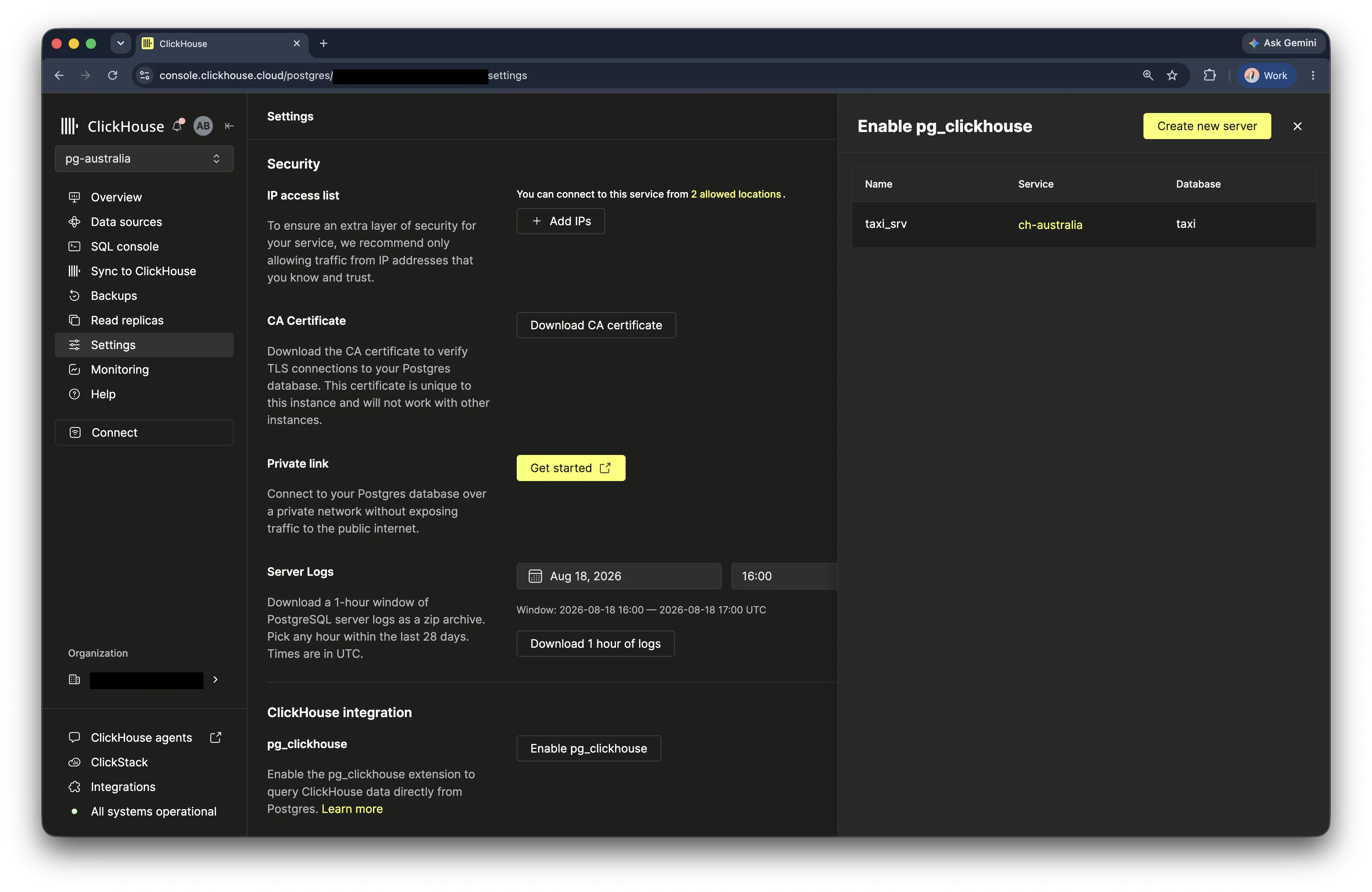The image size is (1372, 892).
Task: Click site information icon in address bar
Action: [x=145, y=76]
